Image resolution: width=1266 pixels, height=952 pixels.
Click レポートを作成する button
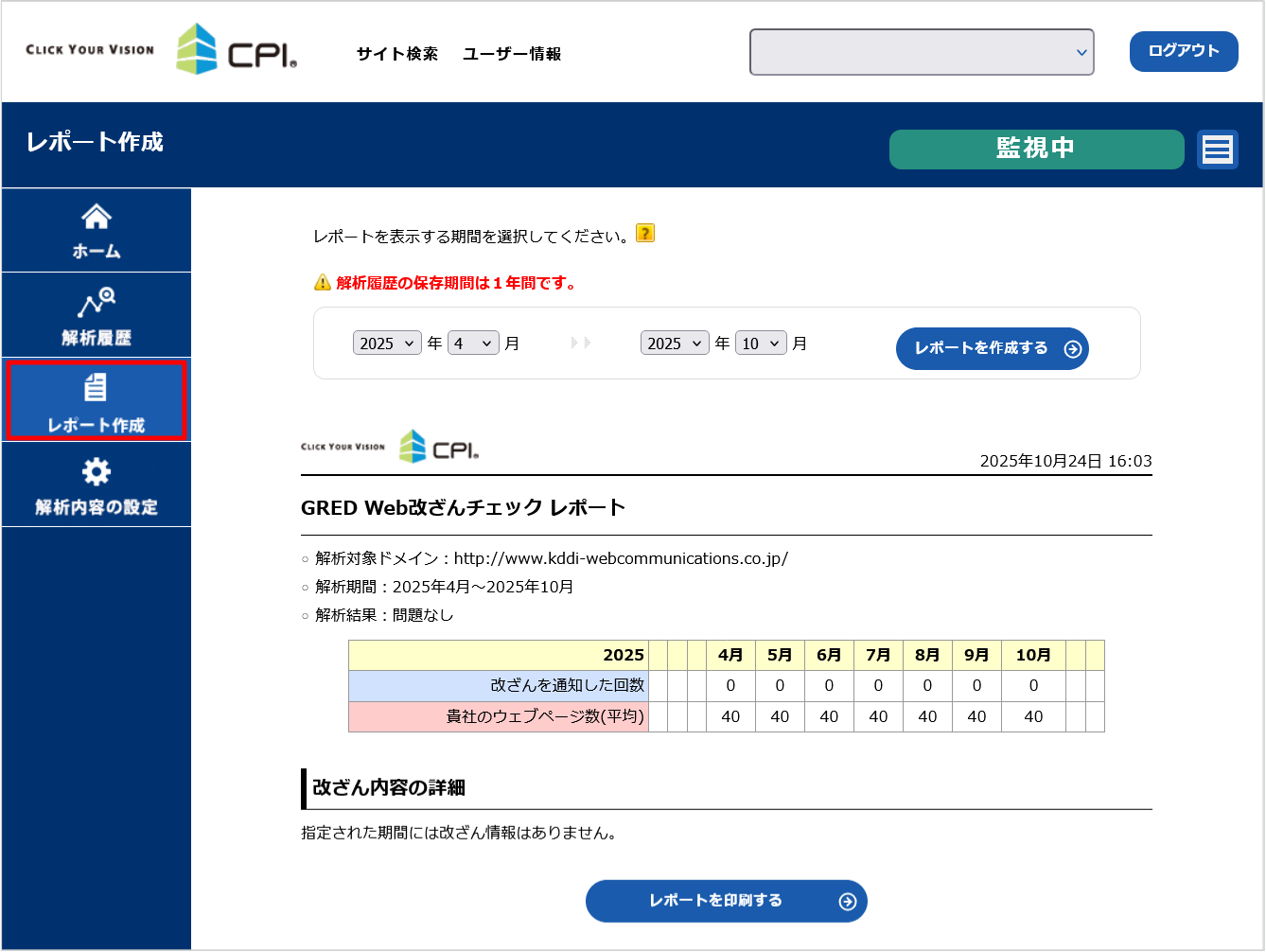pyautogui.click(x=992, y=348)
